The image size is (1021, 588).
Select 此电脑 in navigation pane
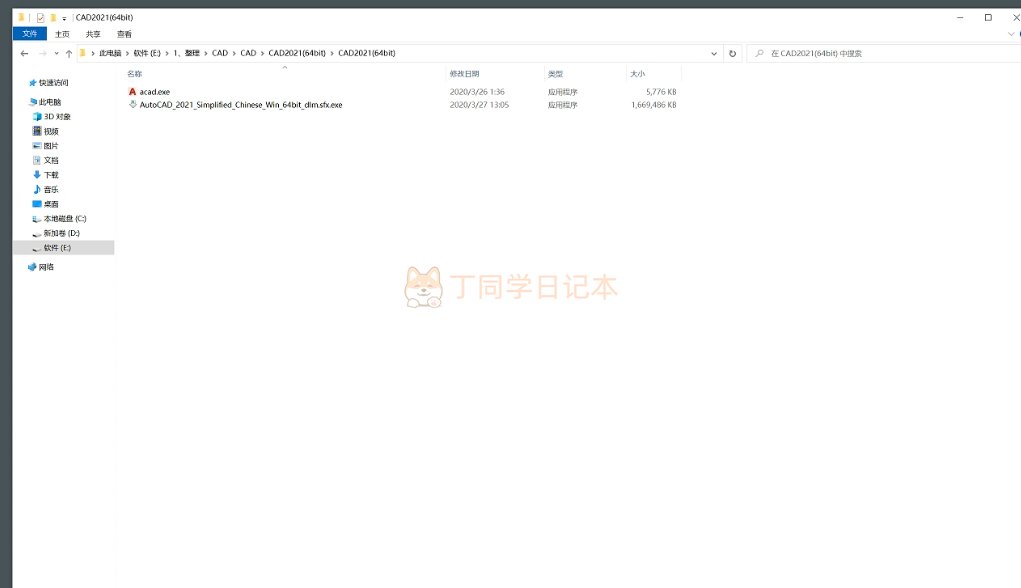point(49,102)
